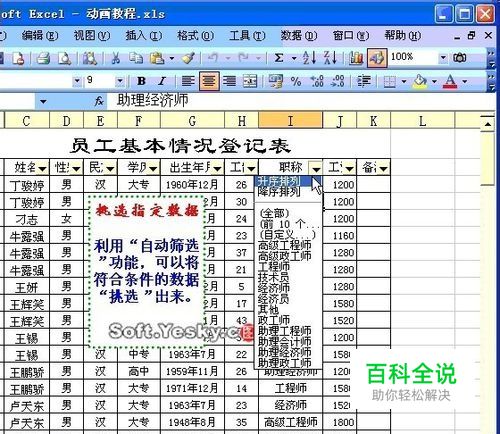
Task: Open the 插入(I) menu
Action: click(144, 35)
